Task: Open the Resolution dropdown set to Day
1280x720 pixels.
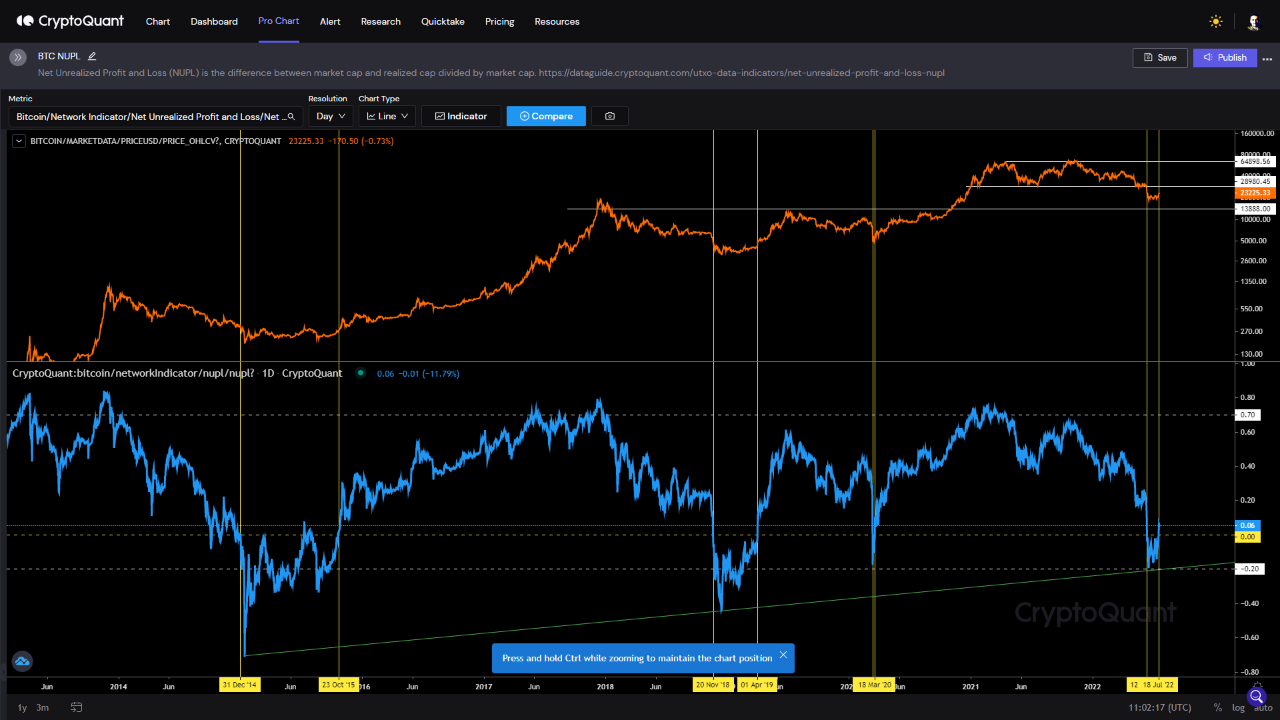Action: (331, 115)
